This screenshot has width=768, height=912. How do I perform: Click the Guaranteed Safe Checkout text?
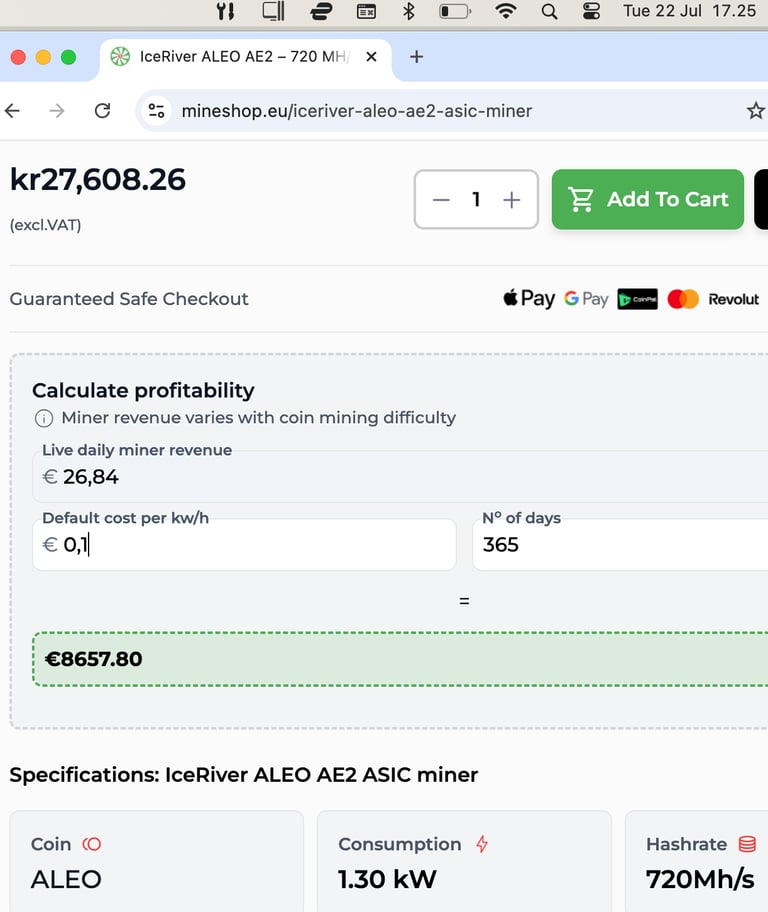(x=129, y=299)
